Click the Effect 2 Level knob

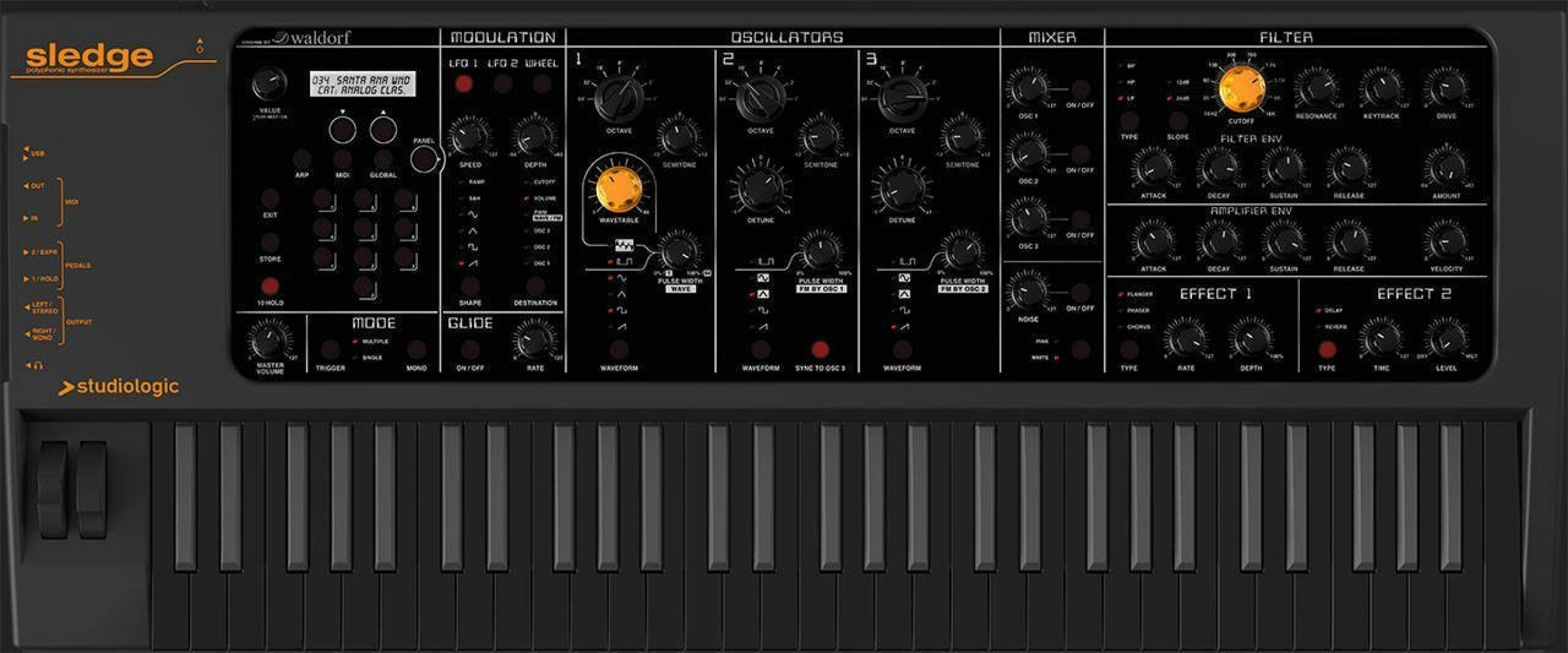pos(1446,340)
